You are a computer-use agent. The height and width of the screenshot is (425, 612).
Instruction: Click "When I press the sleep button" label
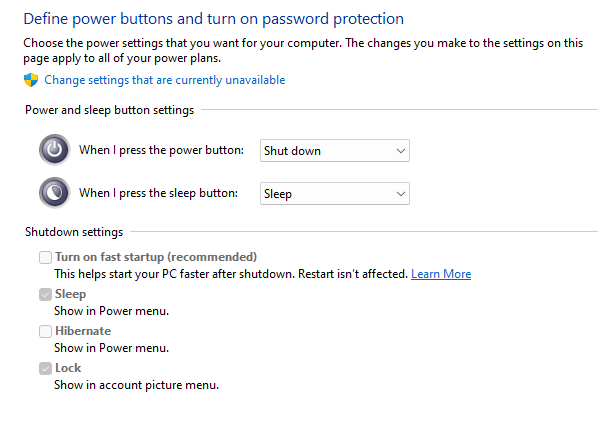(158, 193)
